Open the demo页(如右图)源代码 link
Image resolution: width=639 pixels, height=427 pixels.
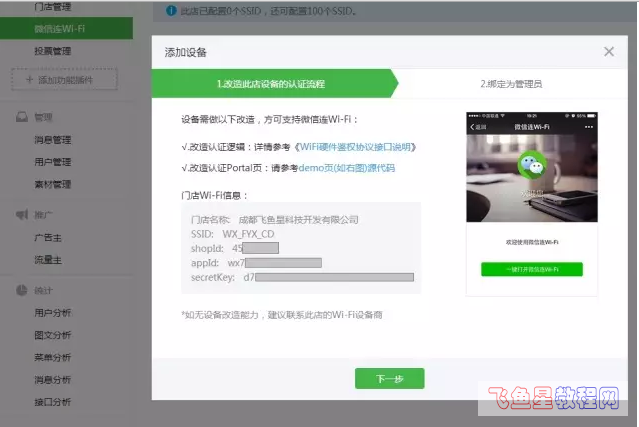[347, 168]
